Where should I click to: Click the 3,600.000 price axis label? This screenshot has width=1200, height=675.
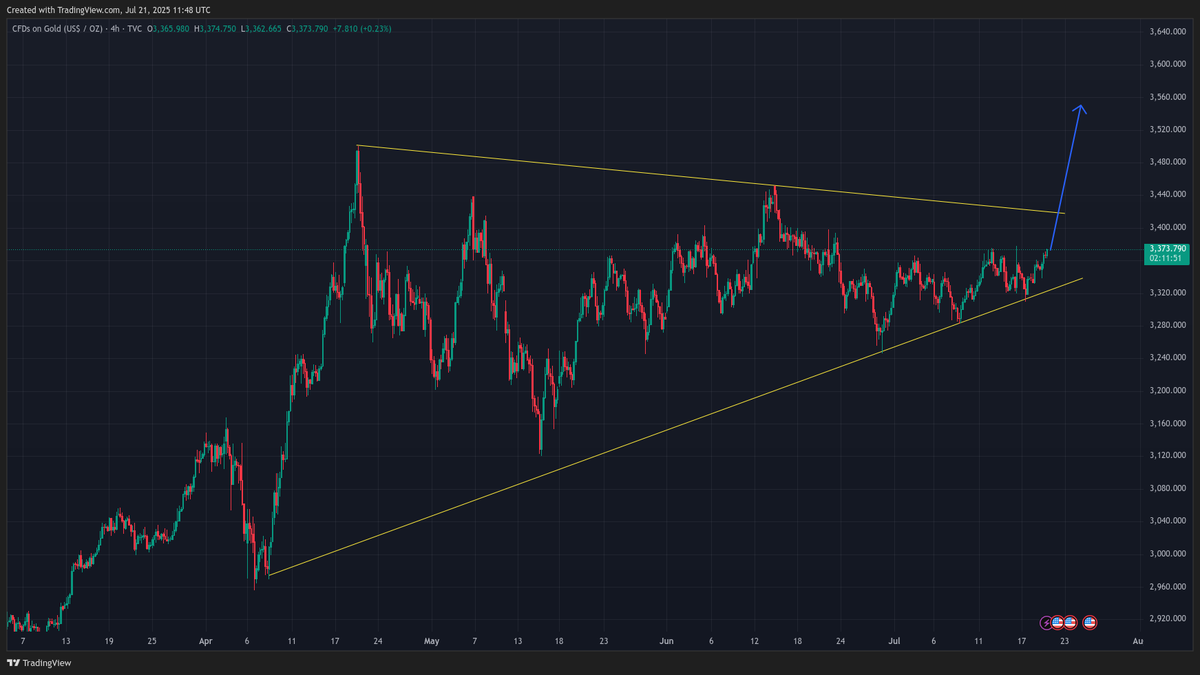click(x=1168, y=64)
